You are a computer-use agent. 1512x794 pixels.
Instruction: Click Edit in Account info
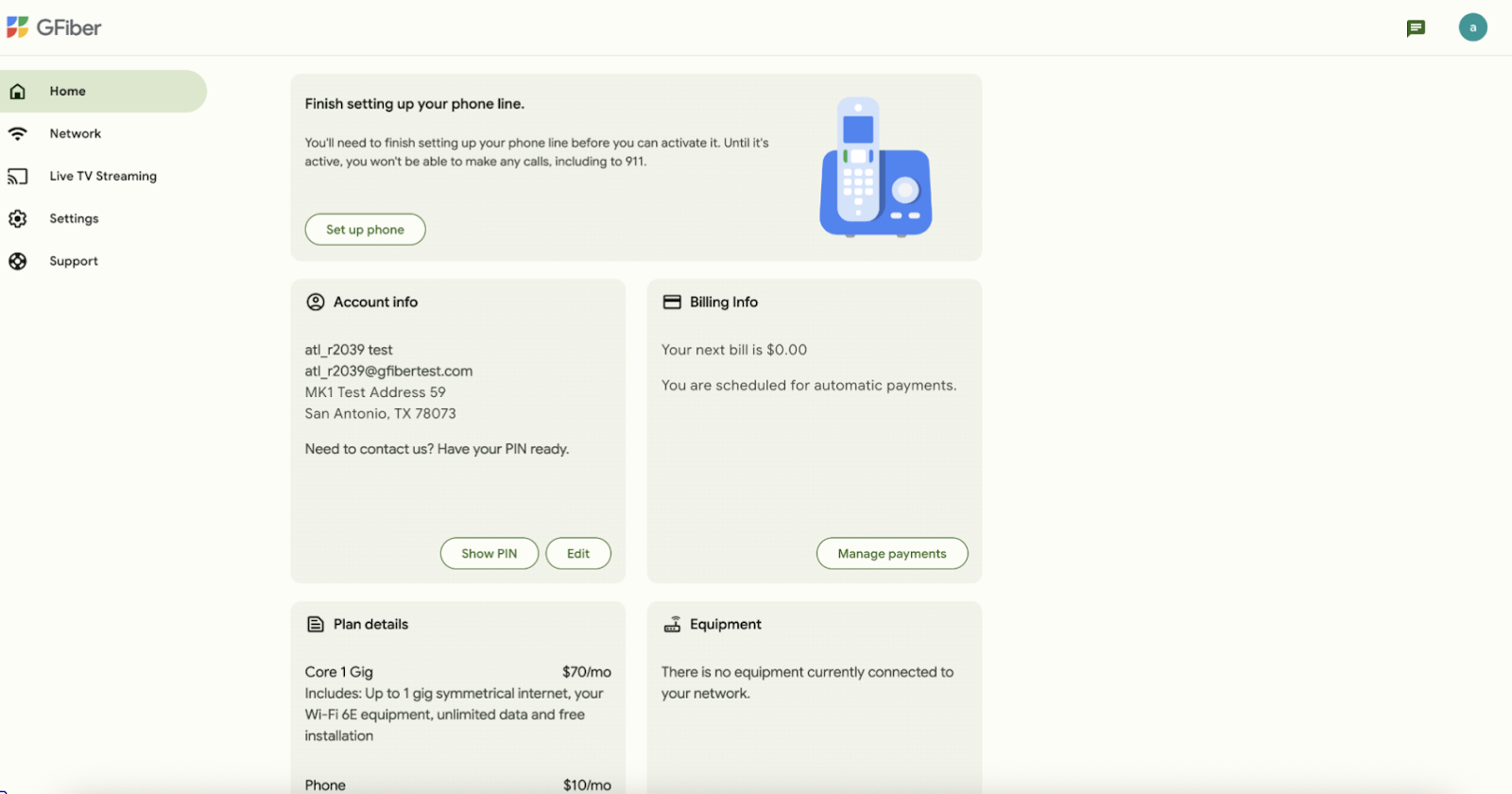[578, 553]
